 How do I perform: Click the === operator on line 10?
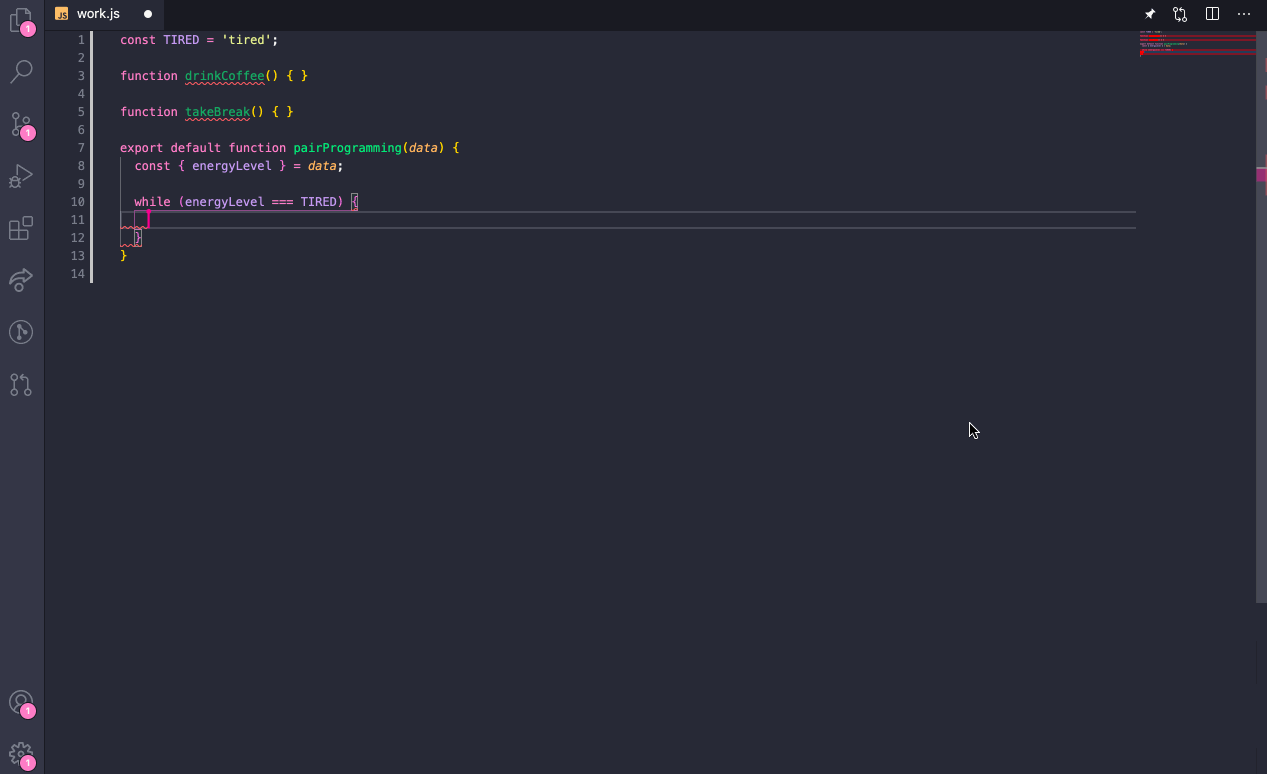tap(282, 202)
